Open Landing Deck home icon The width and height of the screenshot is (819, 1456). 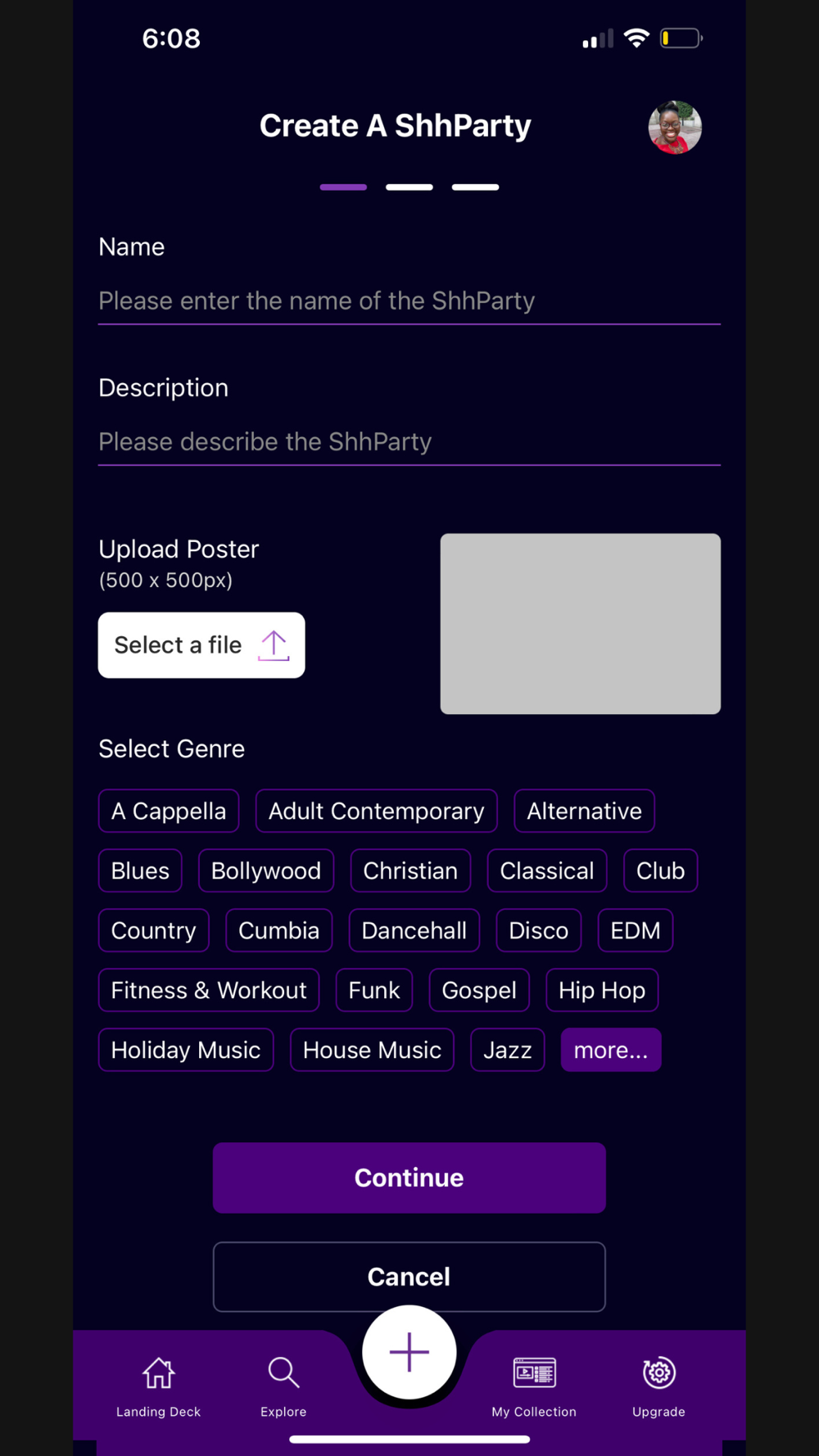tap(158, 1373)
